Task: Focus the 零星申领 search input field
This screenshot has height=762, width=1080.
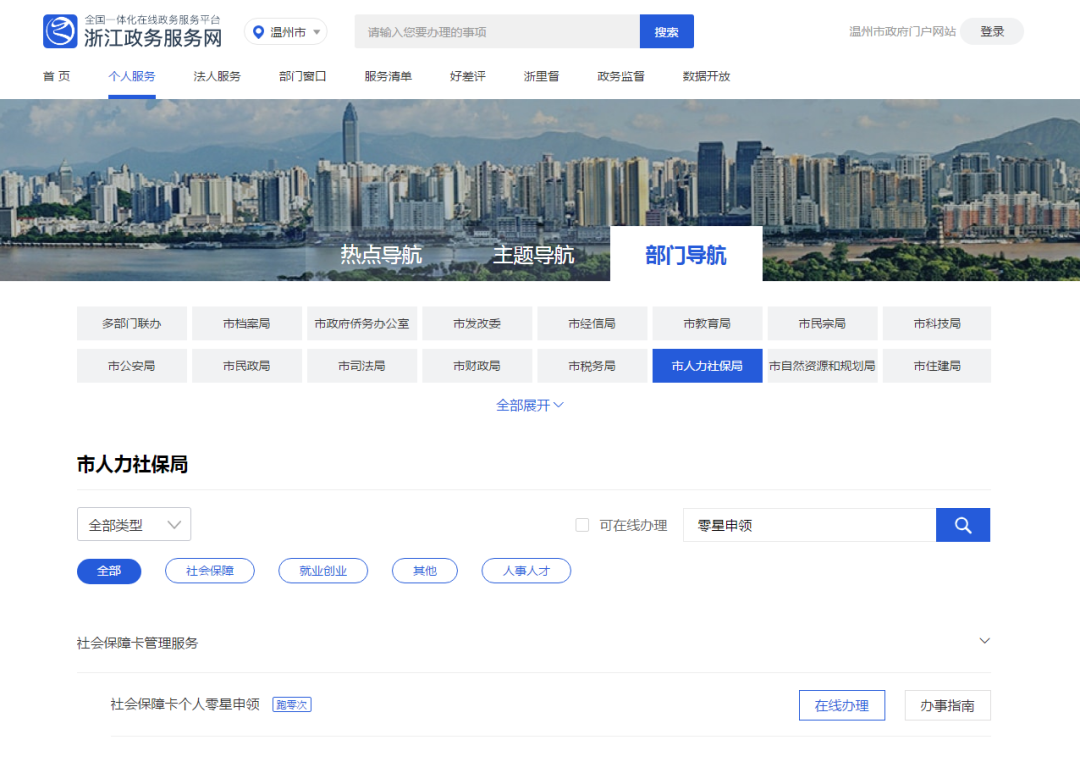Action: (808, 525)
